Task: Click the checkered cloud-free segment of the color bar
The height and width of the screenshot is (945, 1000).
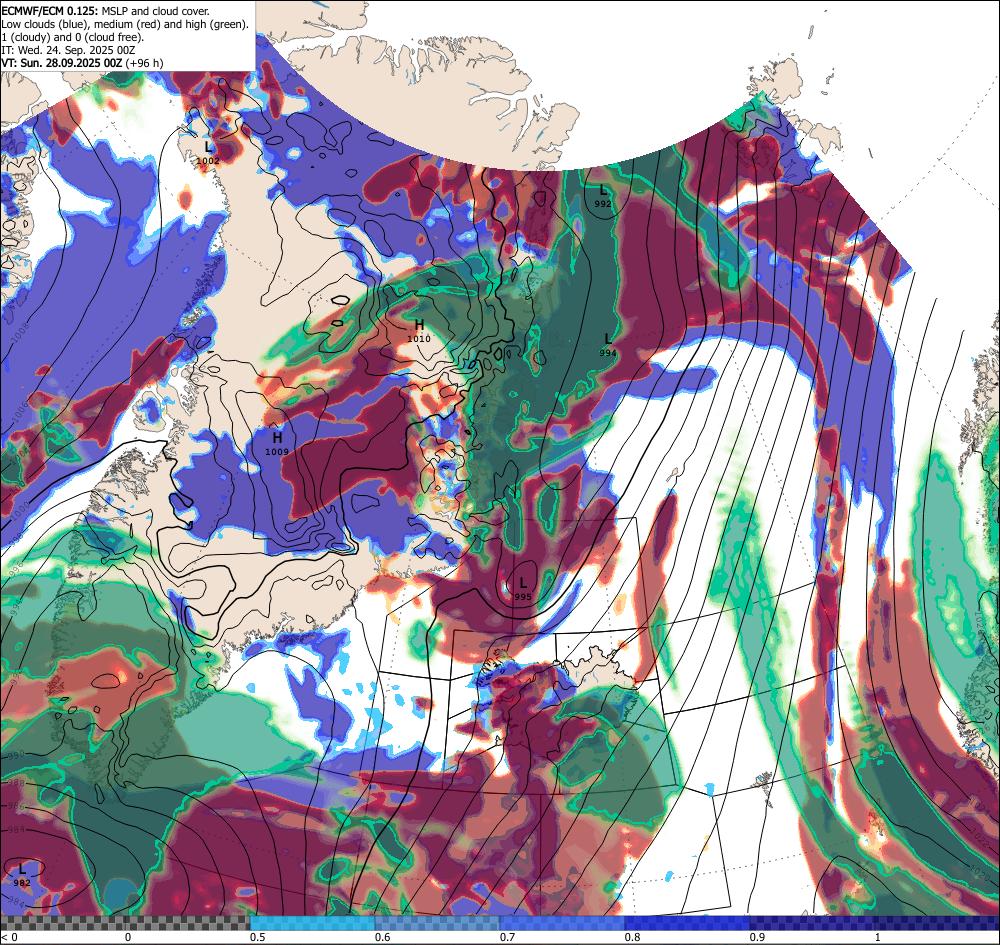Action: click(x=125, y=923)
